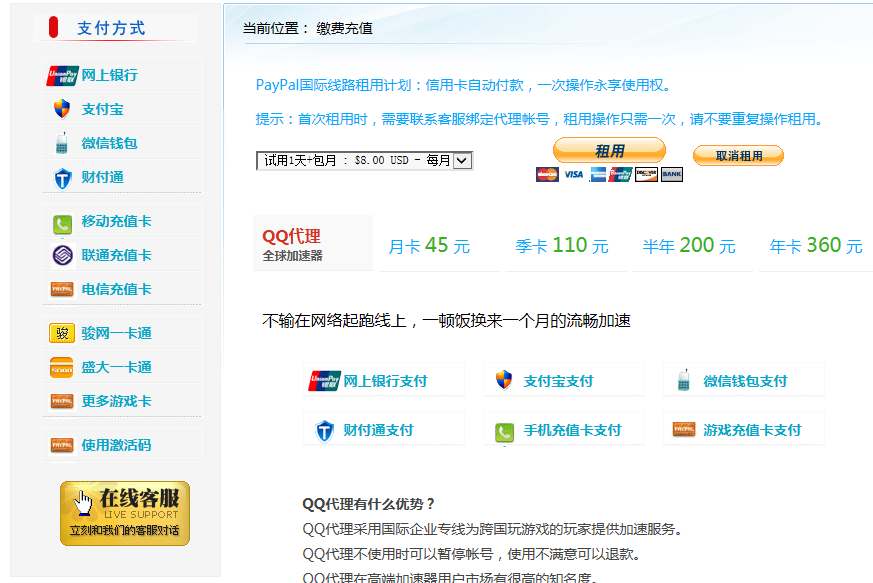Click the 取消租用 button
Screen dimensions: 873x583
(x=738, y=156)
